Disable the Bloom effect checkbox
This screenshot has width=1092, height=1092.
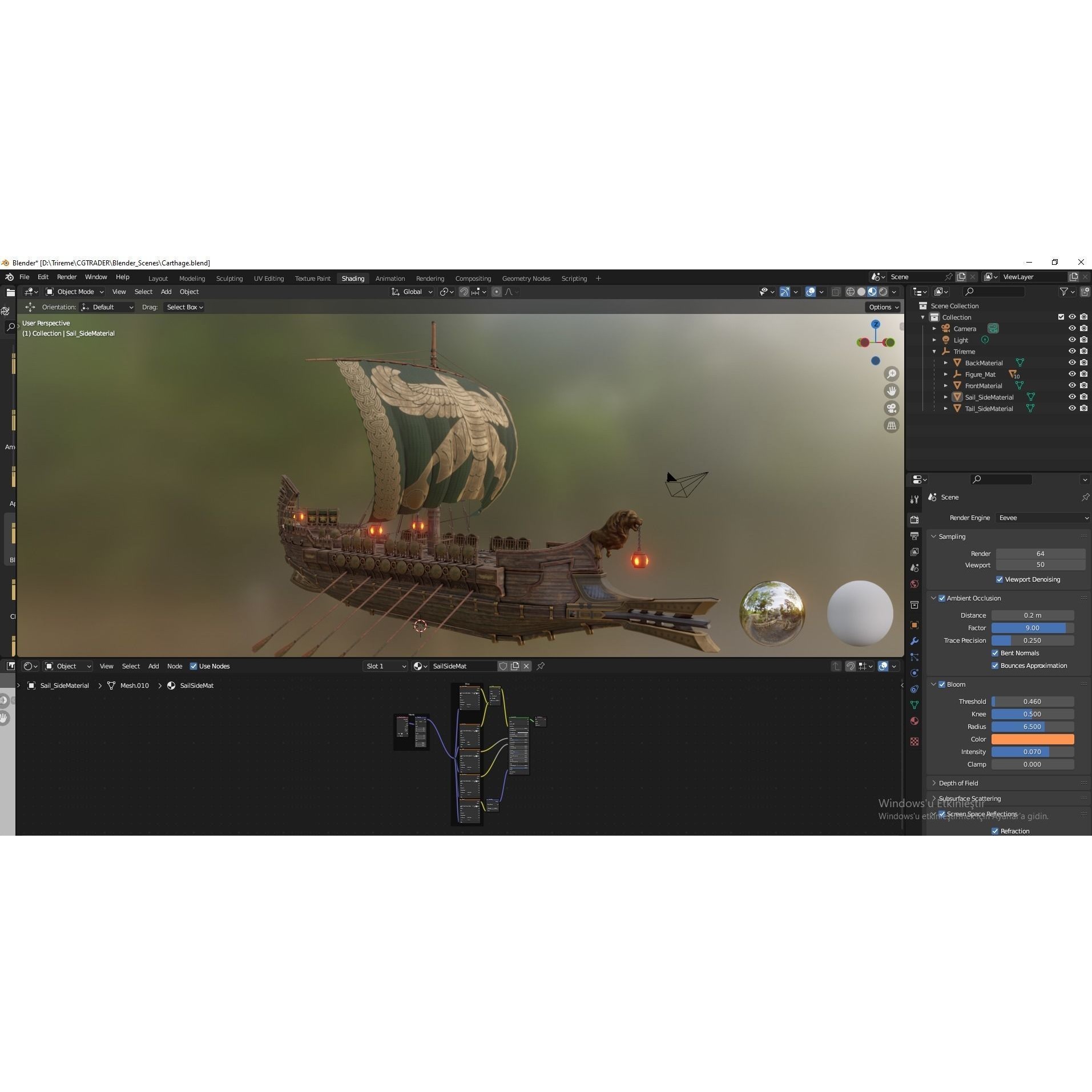[x=941, y=684]
